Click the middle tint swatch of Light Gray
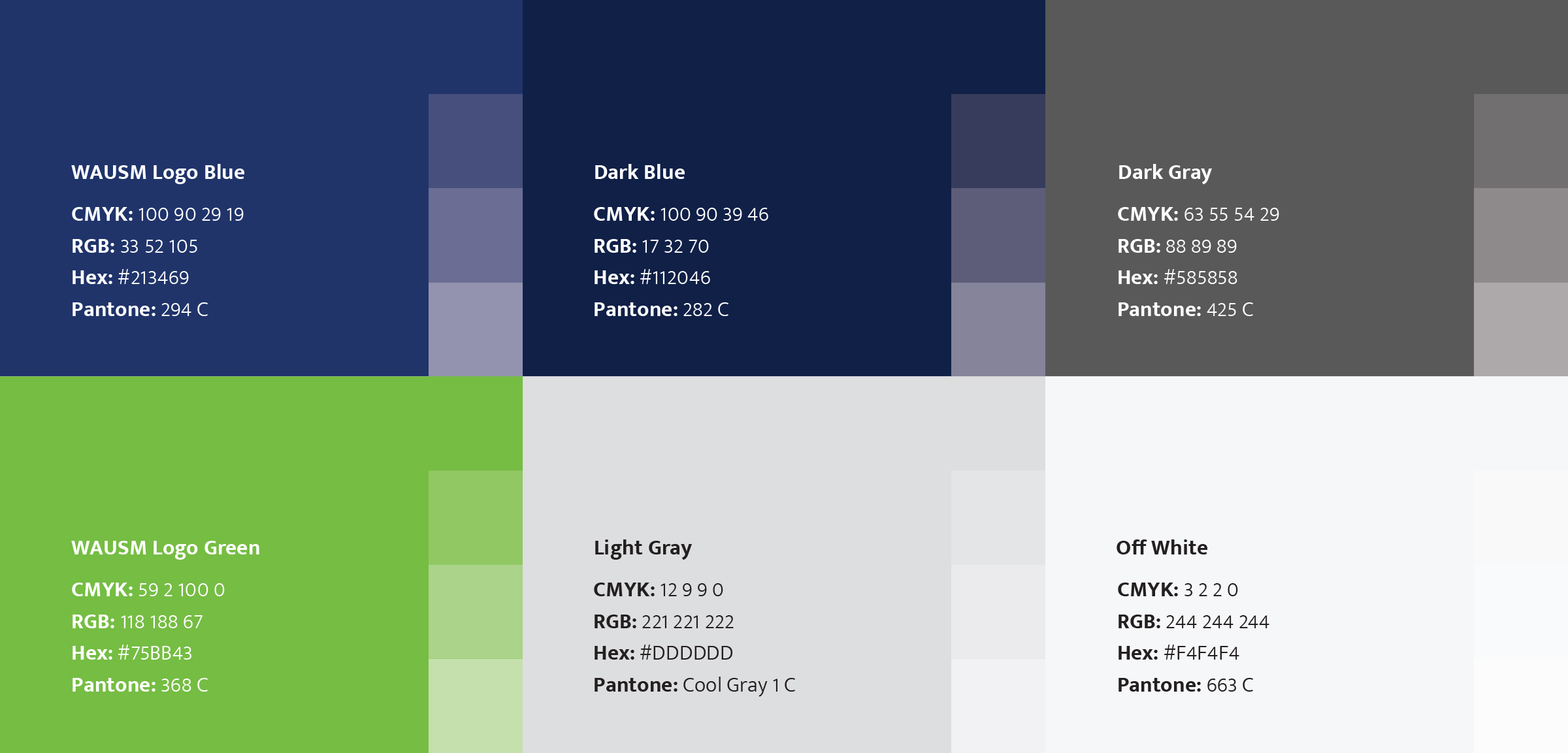This screenshot has width=1568, height=753. [998, 612]
